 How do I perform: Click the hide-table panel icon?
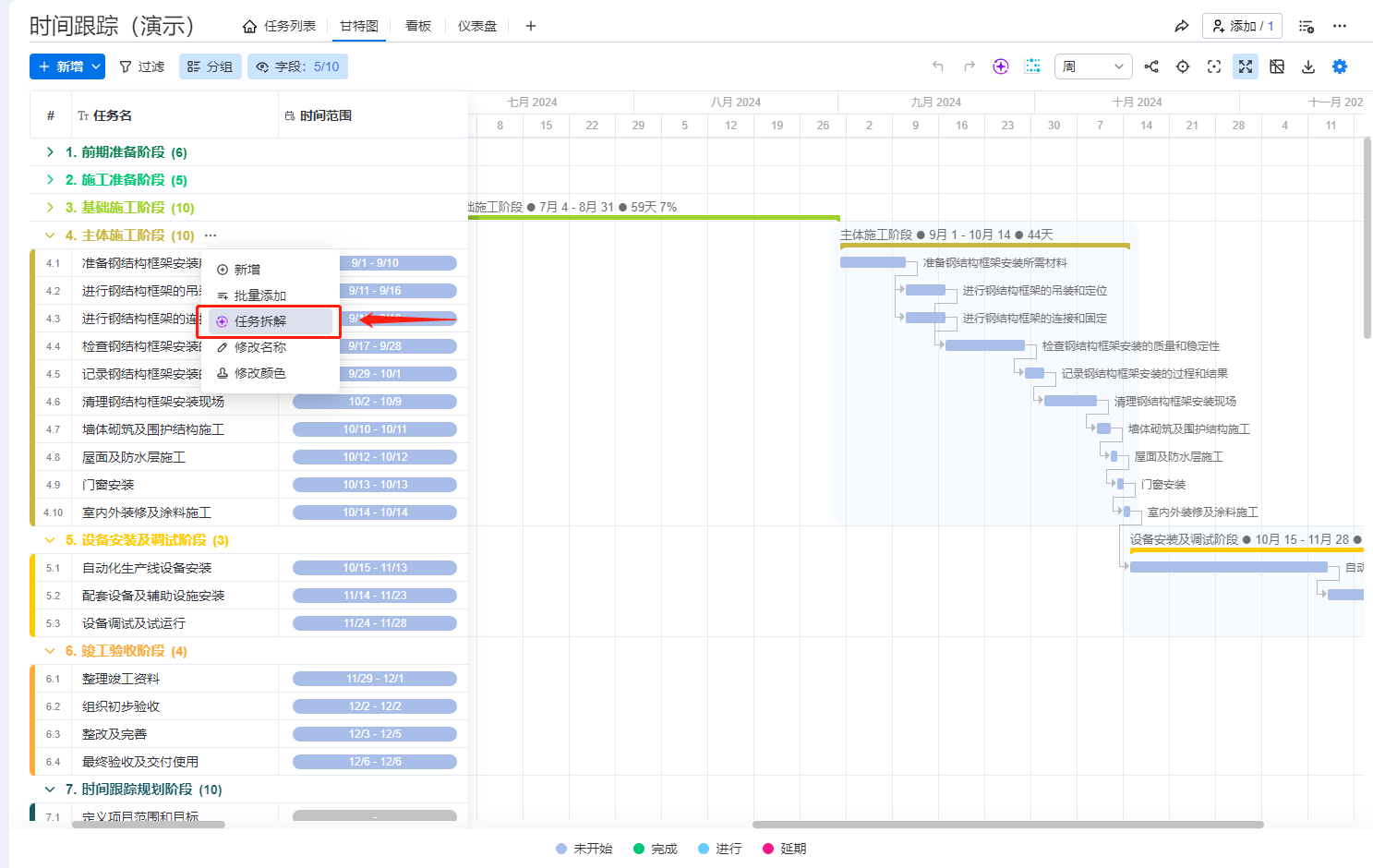pos(1277,66)
